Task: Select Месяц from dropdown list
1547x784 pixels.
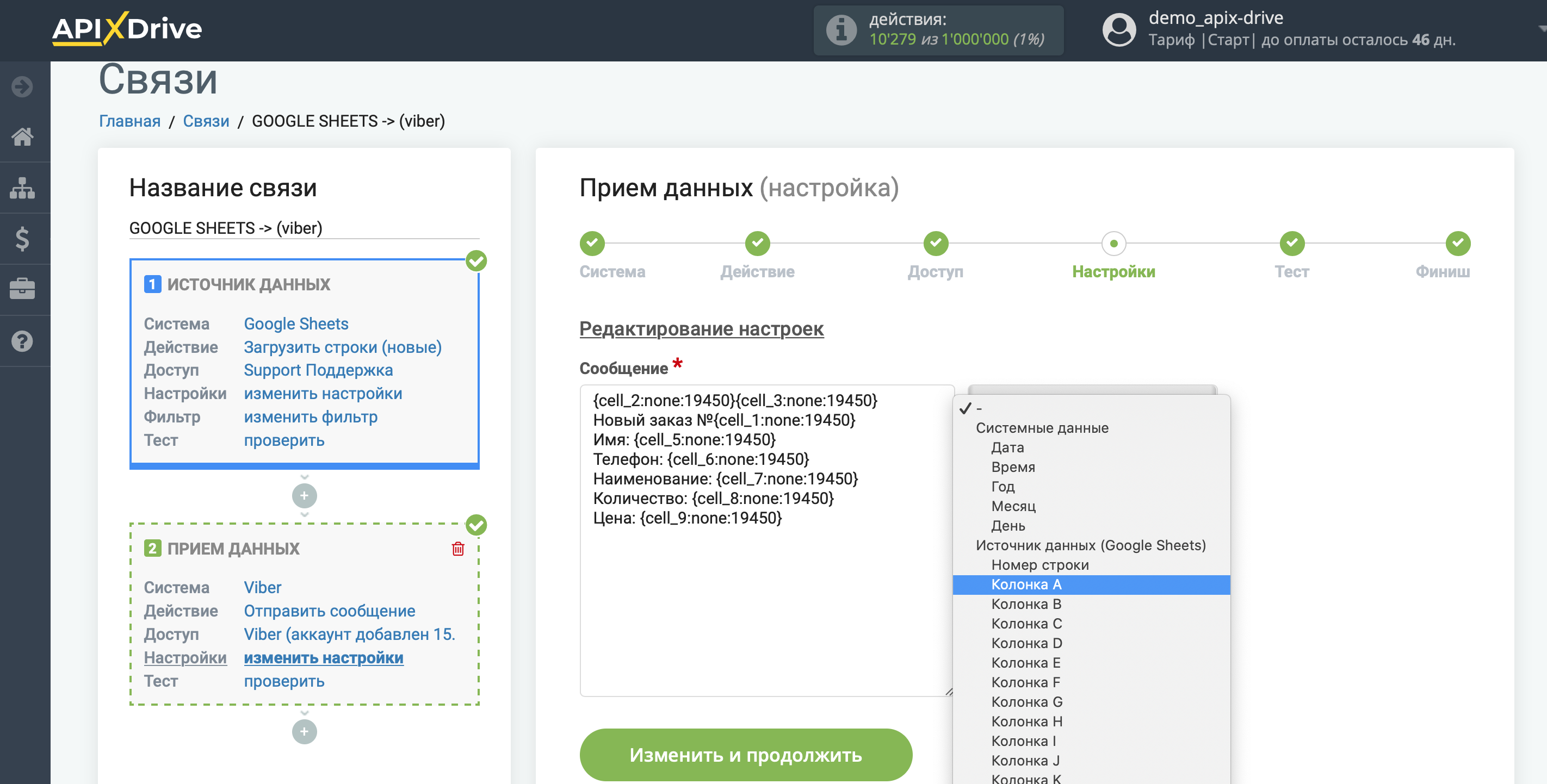Action: coord(1091,506)
